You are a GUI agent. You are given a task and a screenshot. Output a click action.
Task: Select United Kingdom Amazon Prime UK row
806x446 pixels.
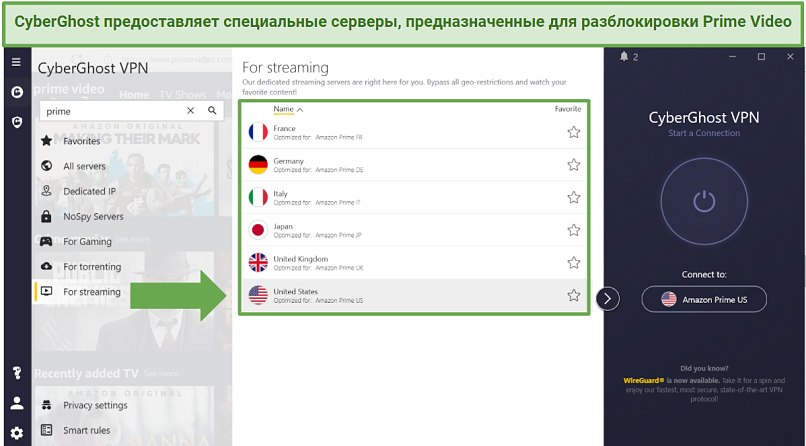coord(414,263)
